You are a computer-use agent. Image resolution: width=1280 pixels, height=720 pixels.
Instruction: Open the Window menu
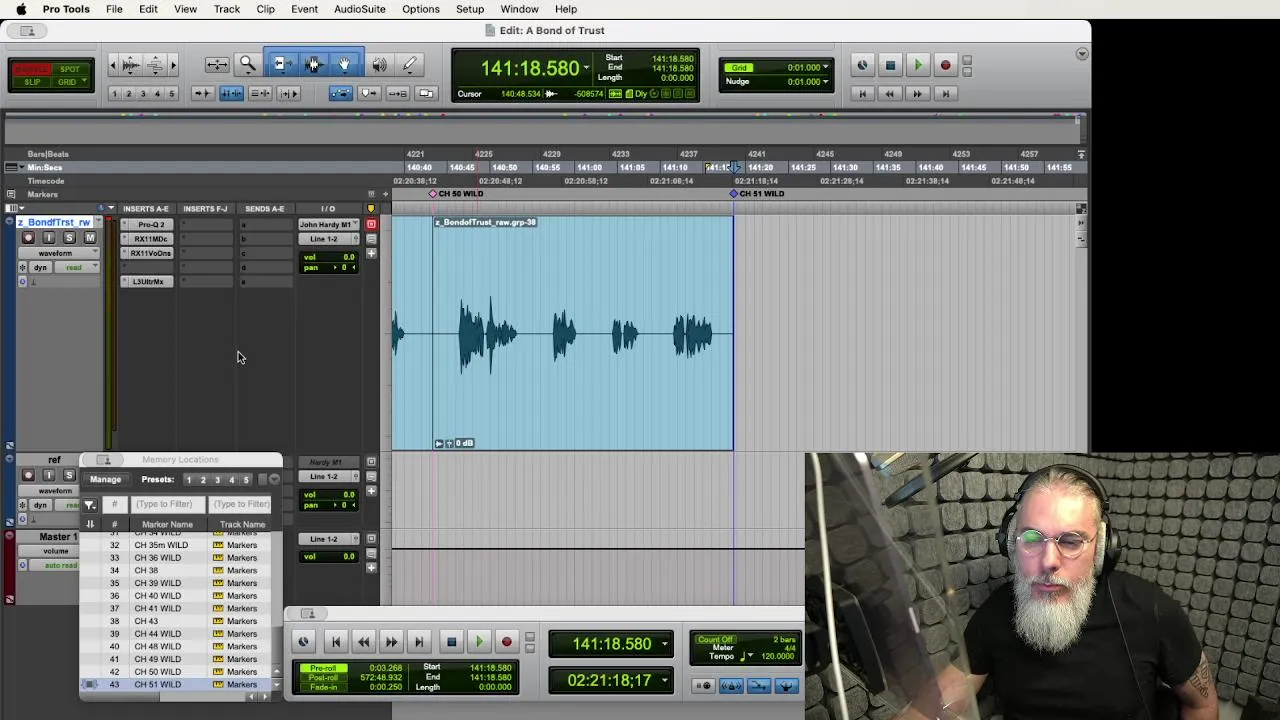point(519,9)
